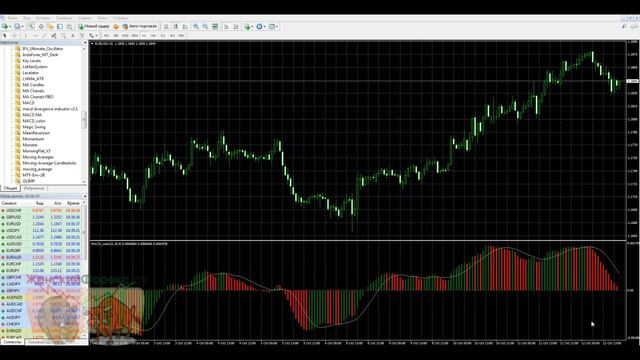The width and height of the screenshot is (640, 360).
Task: Select USDCAD row in Market Watch
Action: pos(41,237)
